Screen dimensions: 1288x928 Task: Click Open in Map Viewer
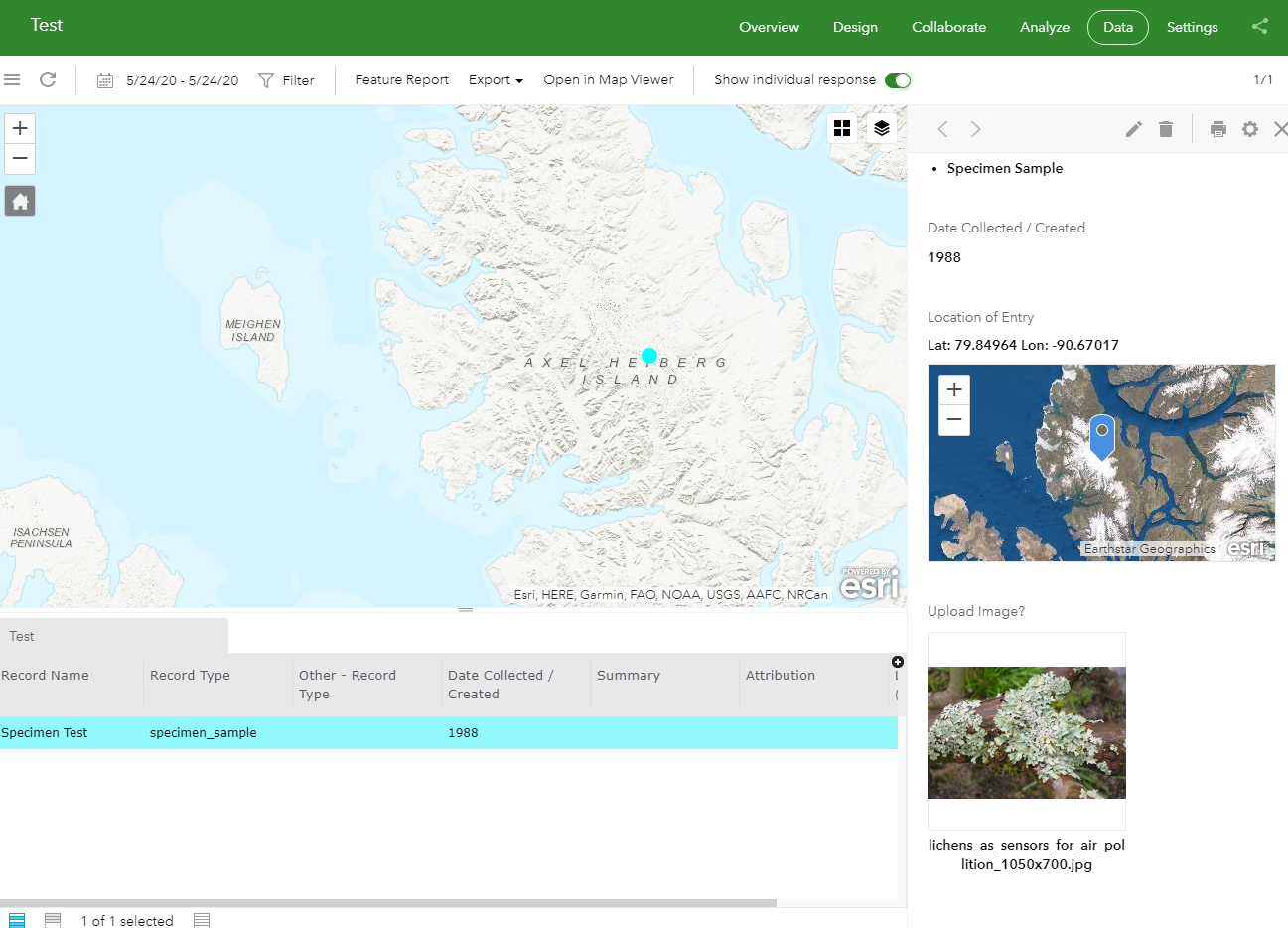(x=608, y=80)
